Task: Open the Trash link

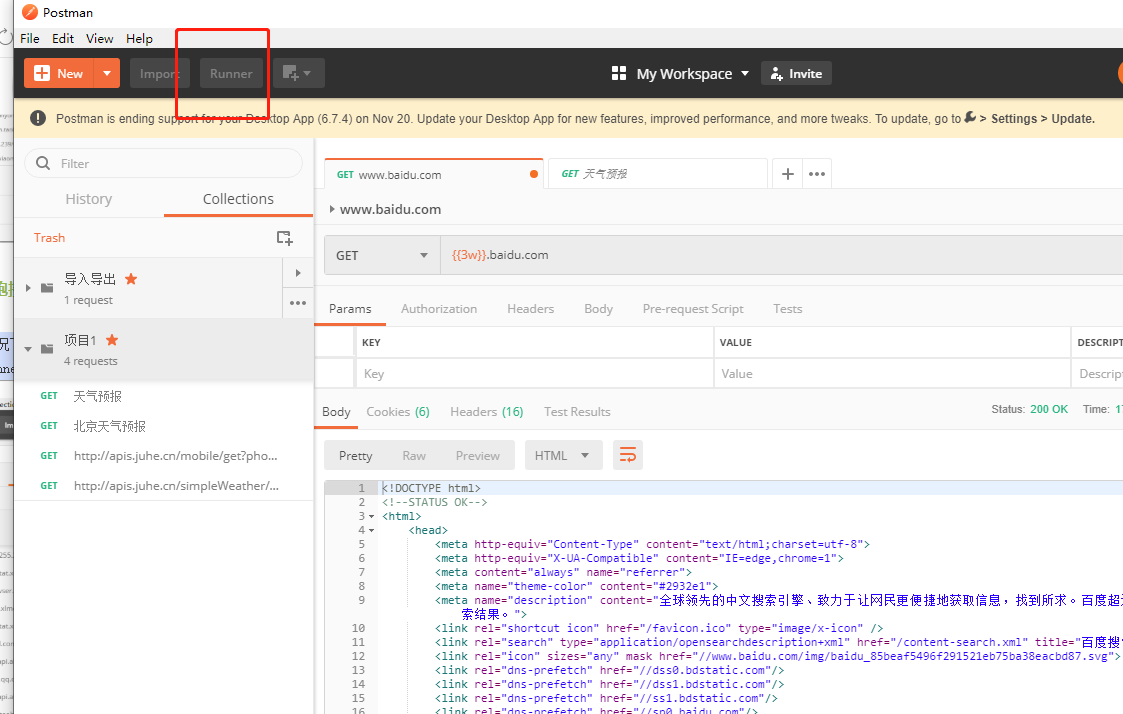Action: pos(49,238)
